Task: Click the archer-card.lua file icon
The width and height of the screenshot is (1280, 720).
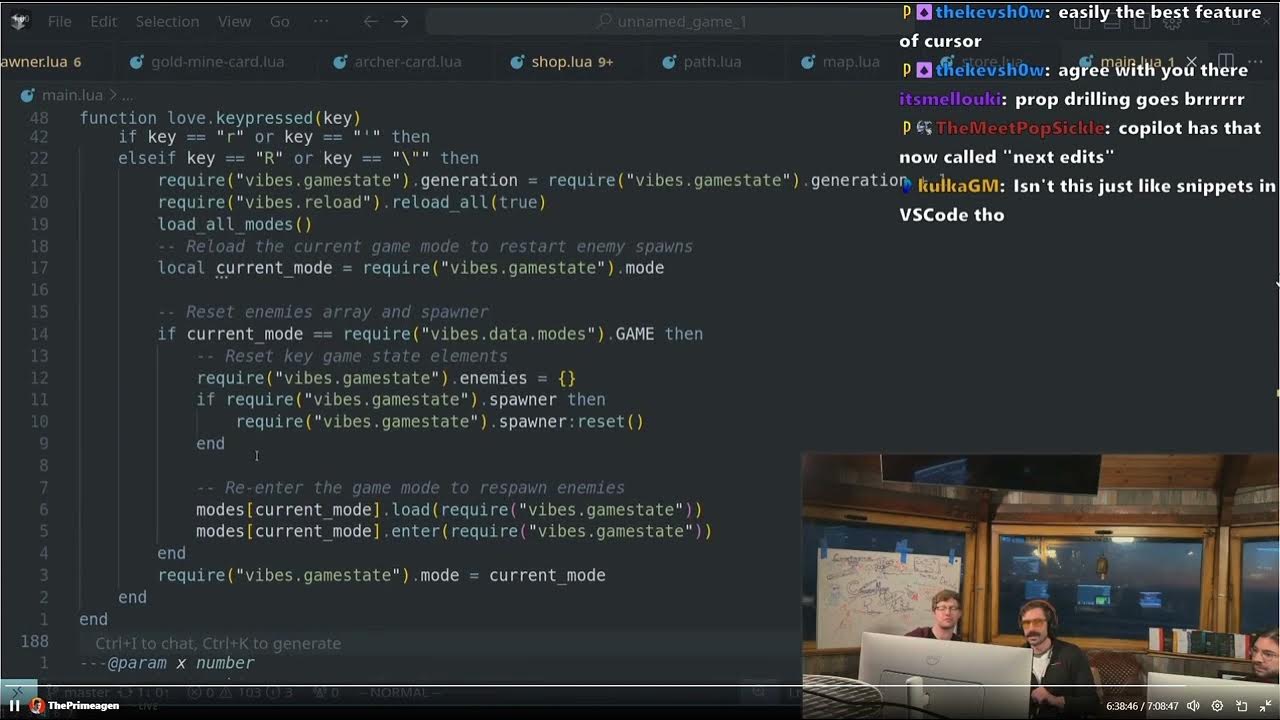Action: point(341,62)
